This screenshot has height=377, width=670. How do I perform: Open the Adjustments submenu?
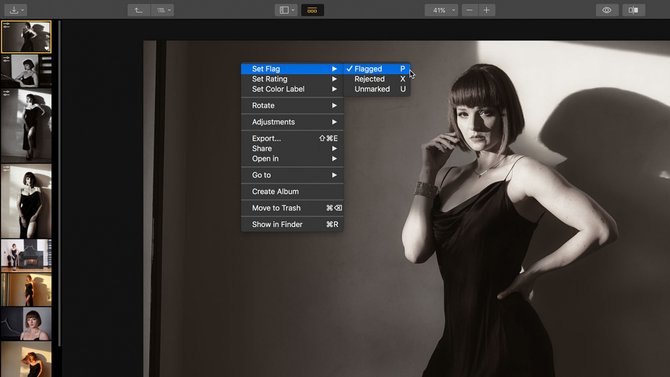292,122
